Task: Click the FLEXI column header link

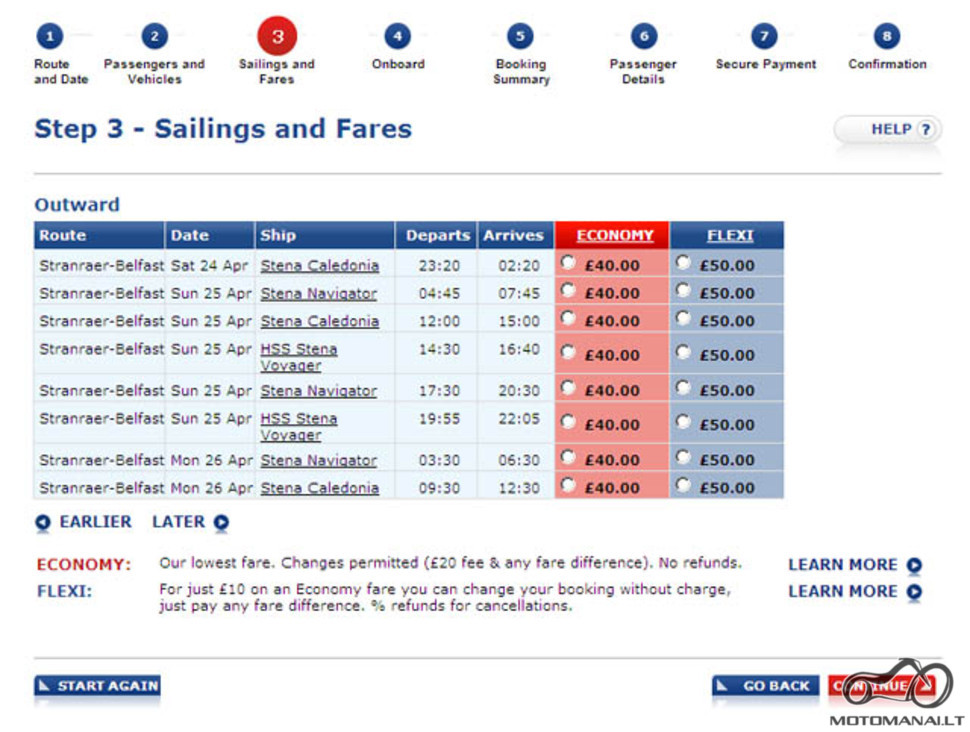Action: coord(730,236)
